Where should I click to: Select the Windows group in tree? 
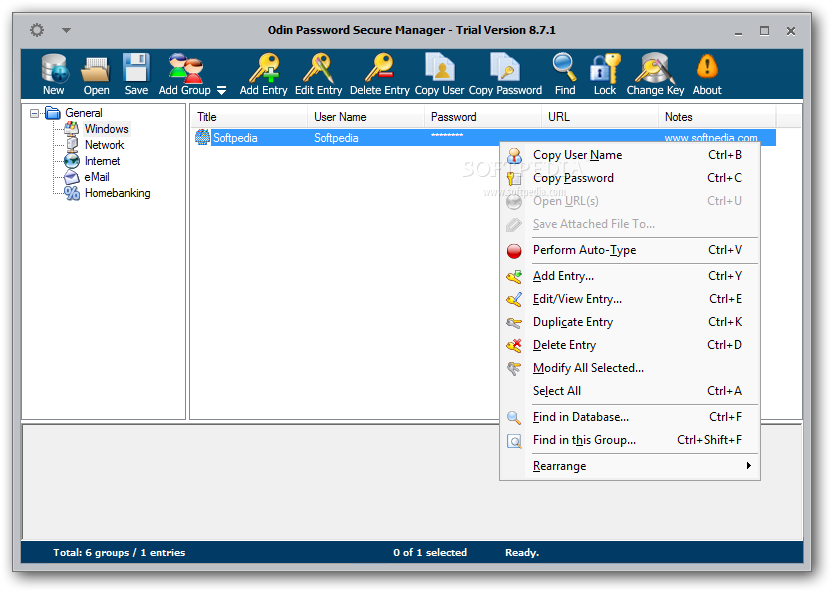107,129
